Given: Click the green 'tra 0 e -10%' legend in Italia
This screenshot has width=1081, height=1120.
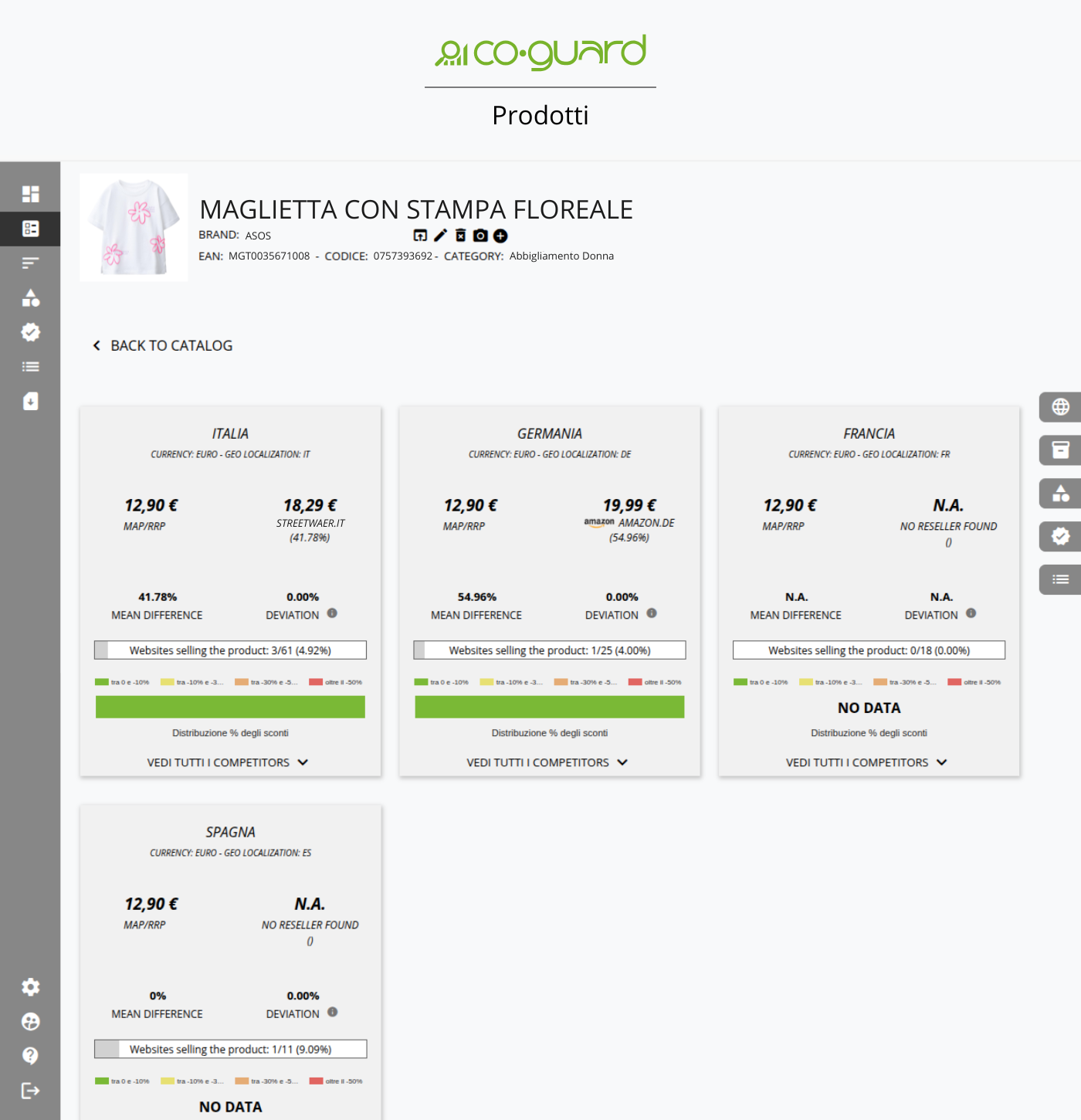Looking at the screenshot, I should pos(122,682).
